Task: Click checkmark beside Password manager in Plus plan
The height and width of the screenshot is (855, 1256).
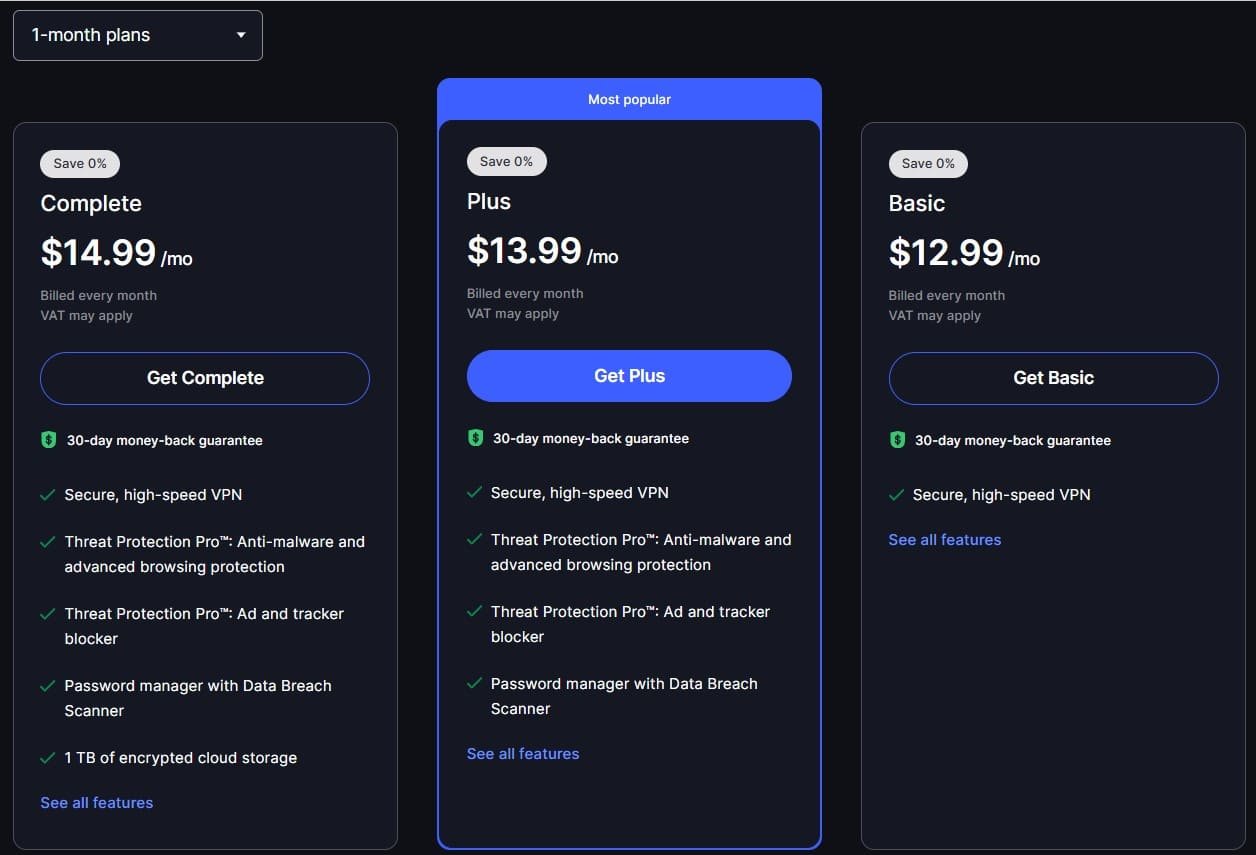Action: click(474, 684)
